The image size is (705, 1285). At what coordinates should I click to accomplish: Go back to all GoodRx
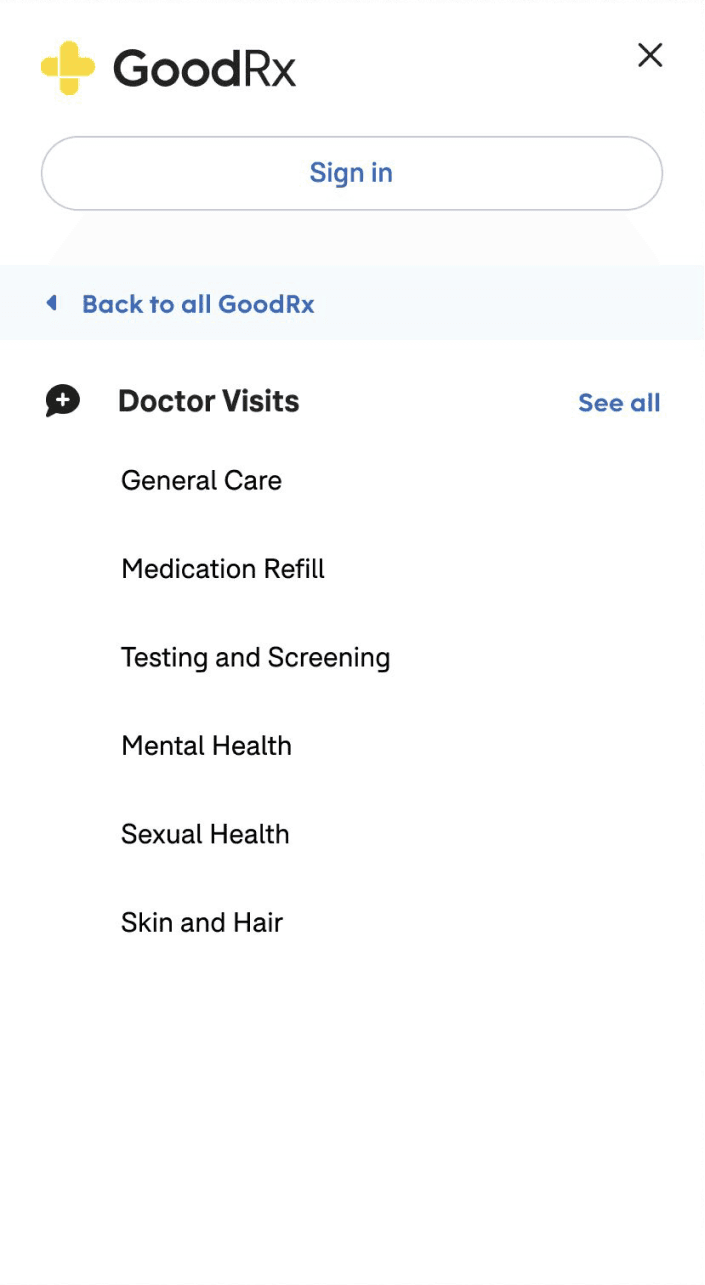click(x=198, y=304)
